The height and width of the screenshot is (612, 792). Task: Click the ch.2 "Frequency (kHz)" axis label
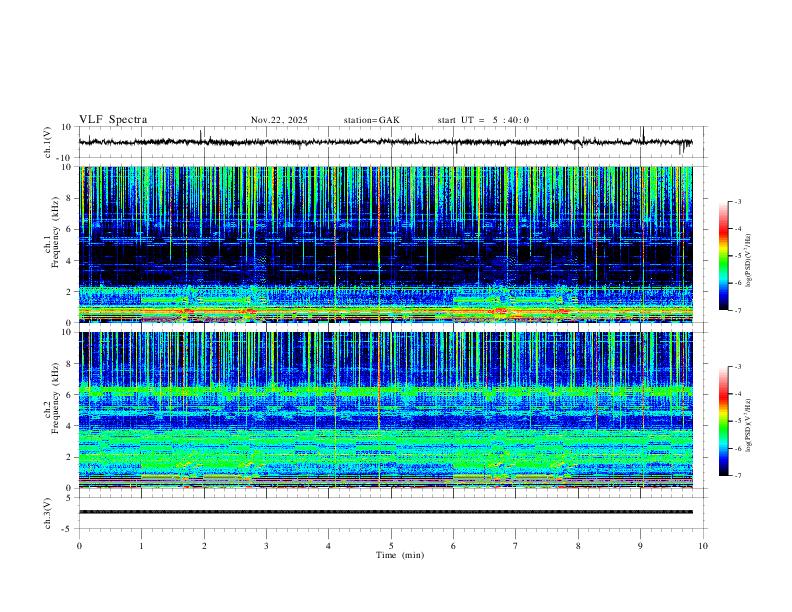(55, 397)
